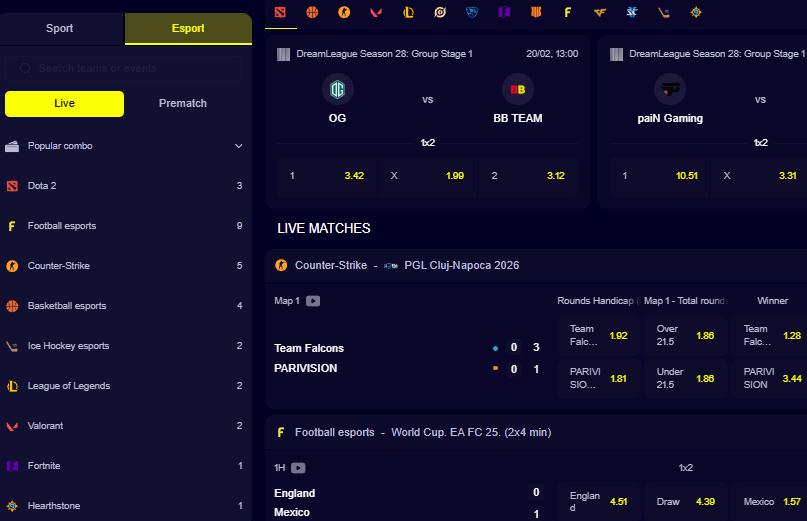Select the Valorant icon in top bar
Image resolution: width=807 pixels, height=521 pixels.
(x=375, y=13)
